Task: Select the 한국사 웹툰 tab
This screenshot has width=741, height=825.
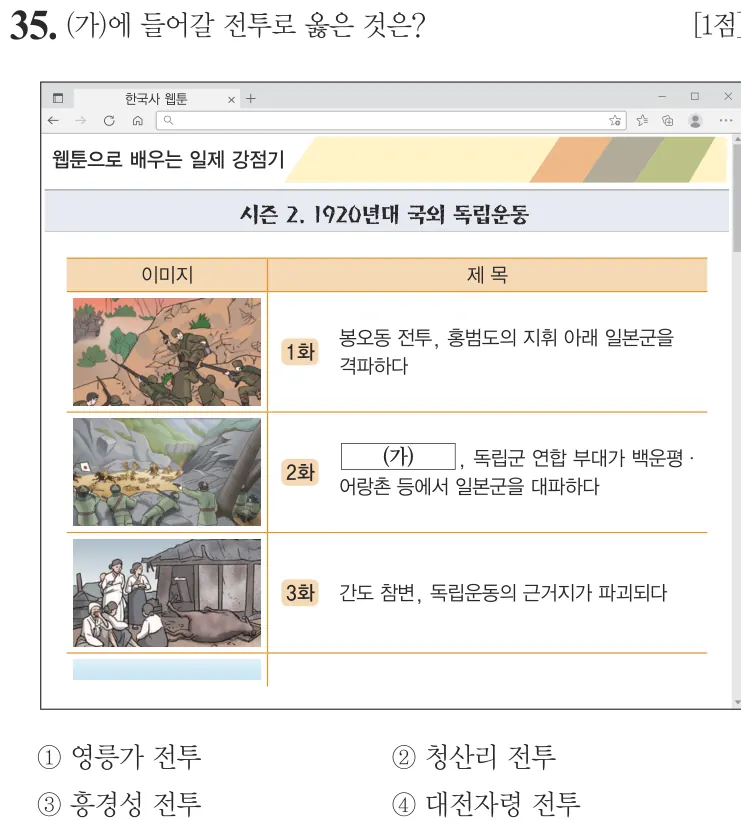Action: tap(156, 98)
